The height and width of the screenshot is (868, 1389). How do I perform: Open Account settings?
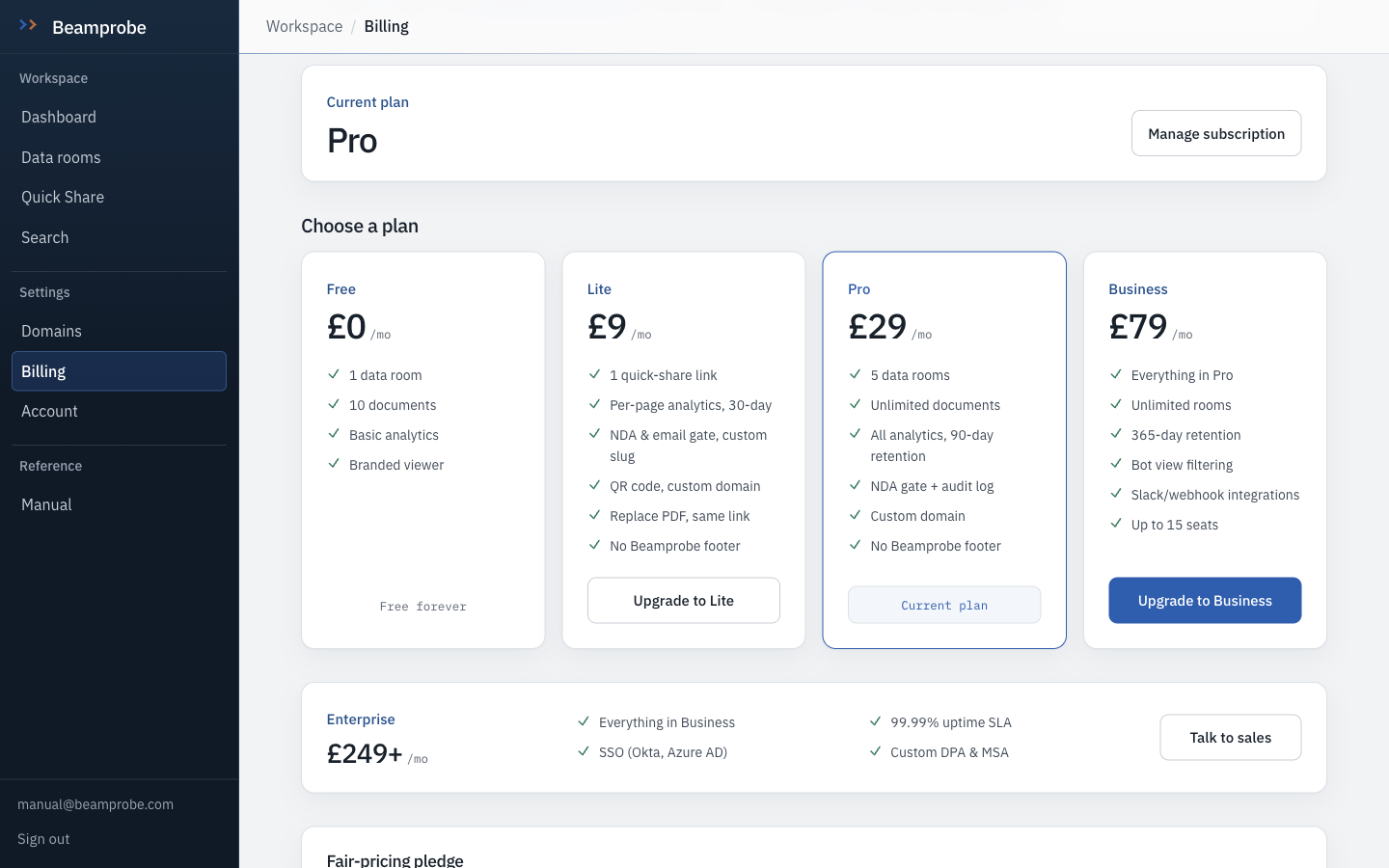[x=119, y=411]
